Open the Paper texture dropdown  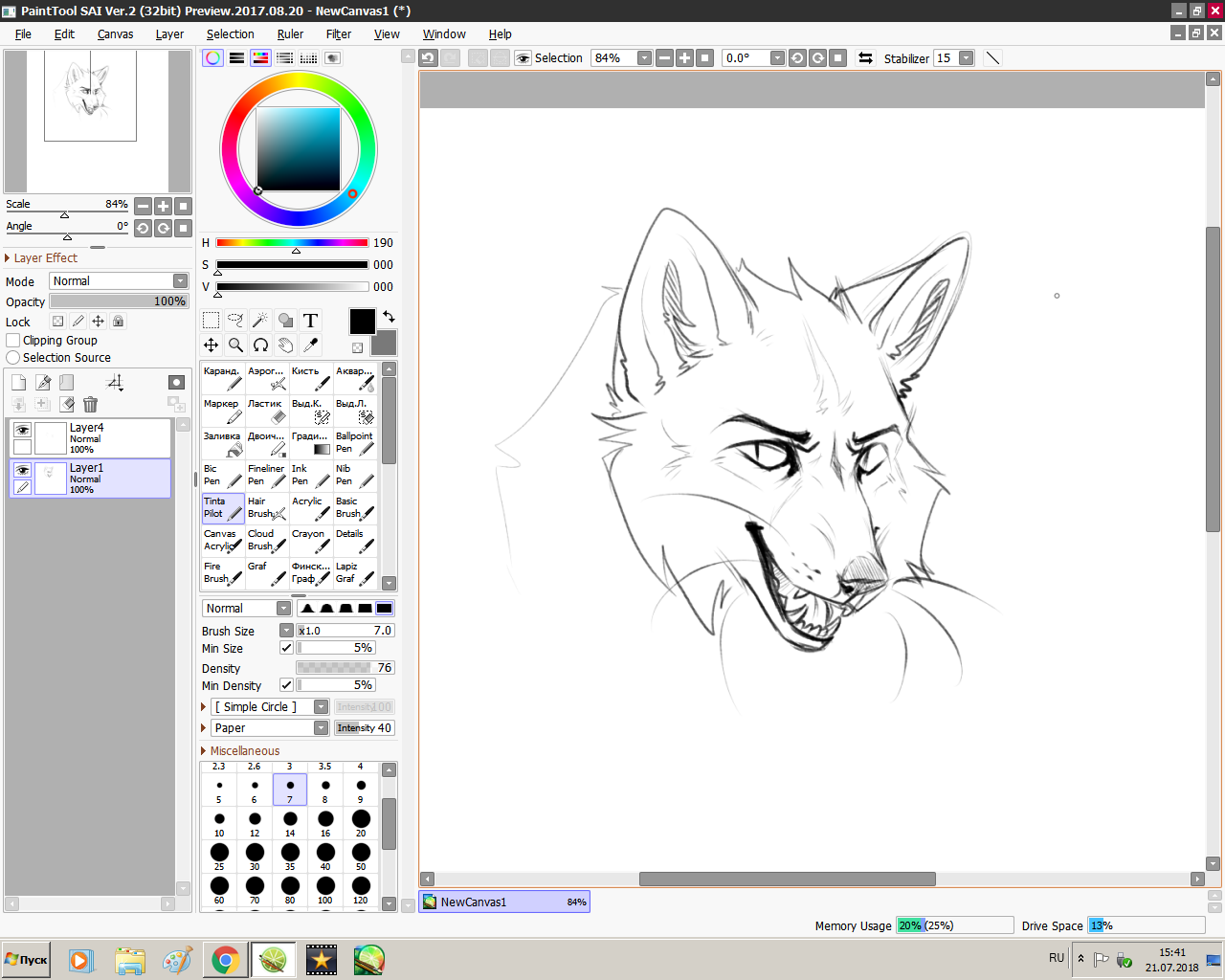tap(270, 728)
